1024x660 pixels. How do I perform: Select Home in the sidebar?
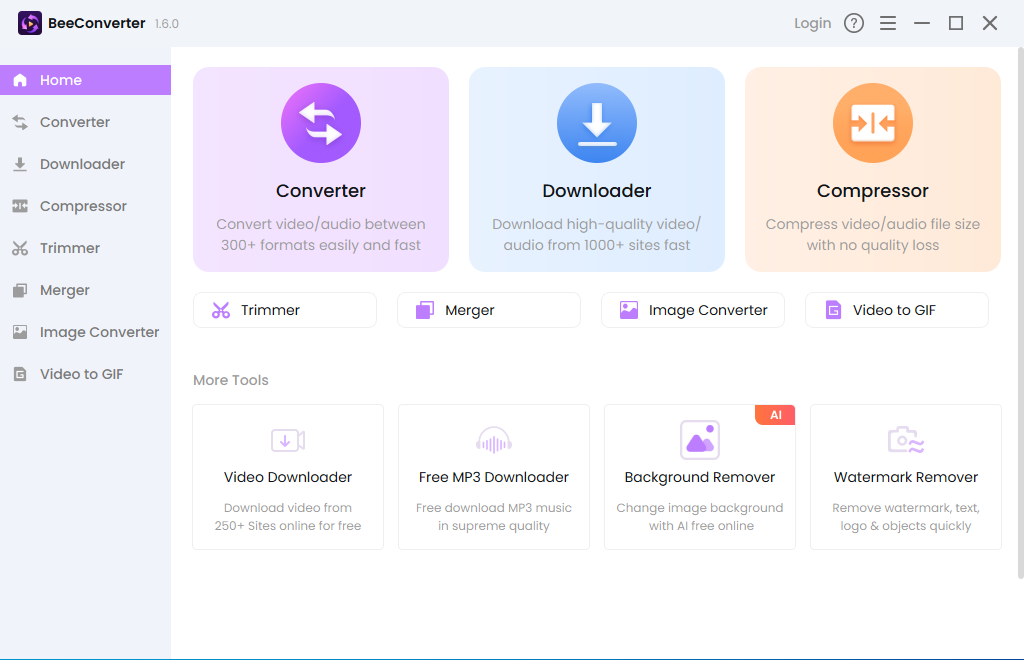point(86,80)
